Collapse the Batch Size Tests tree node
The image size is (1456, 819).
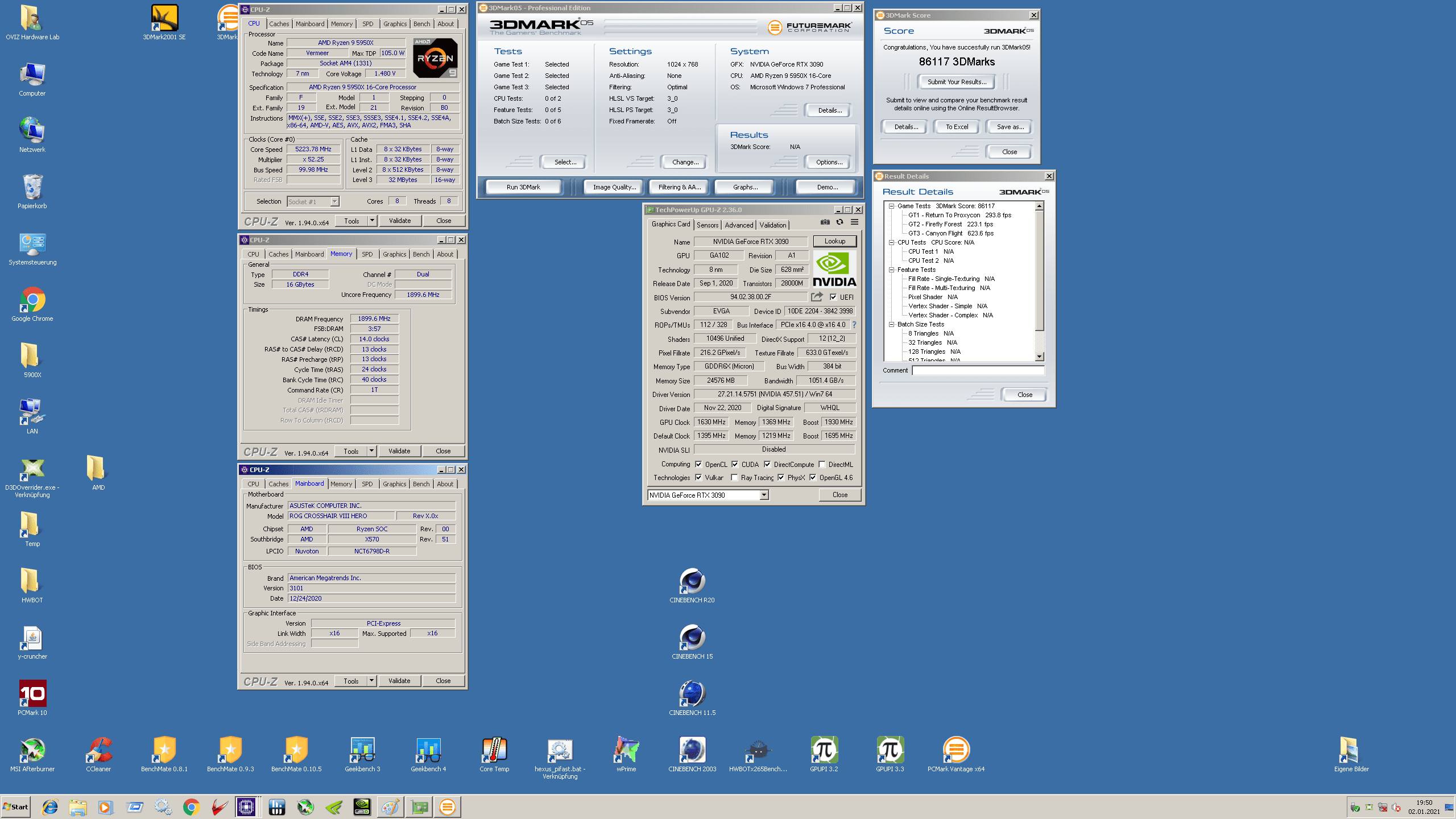(x=892, y=324)
